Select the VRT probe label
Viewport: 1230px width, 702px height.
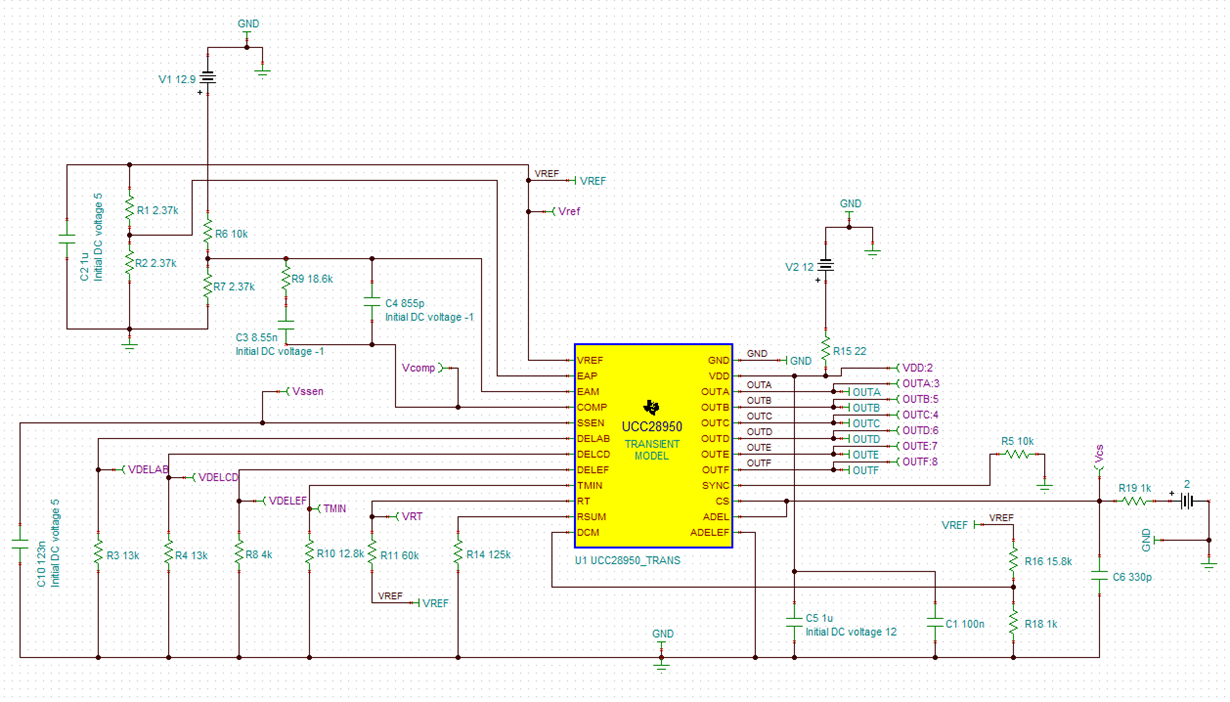tap(412, 516)
